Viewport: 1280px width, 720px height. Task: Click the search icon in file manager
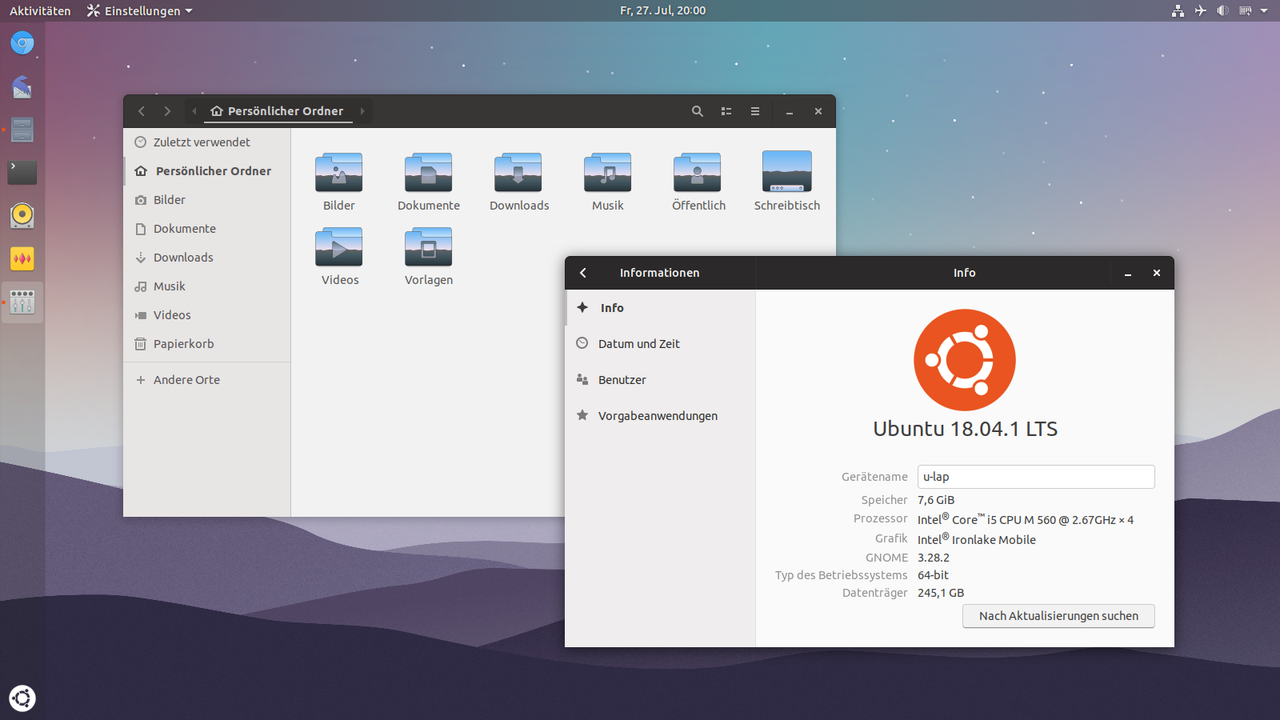[x=698, y=111]
